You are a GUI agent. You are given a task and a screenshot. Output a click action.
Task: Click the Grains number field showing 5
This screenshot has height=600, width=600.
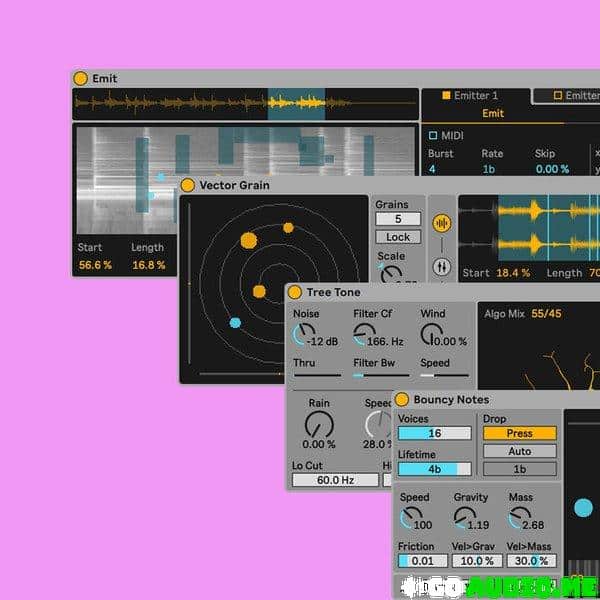[398, 219]
